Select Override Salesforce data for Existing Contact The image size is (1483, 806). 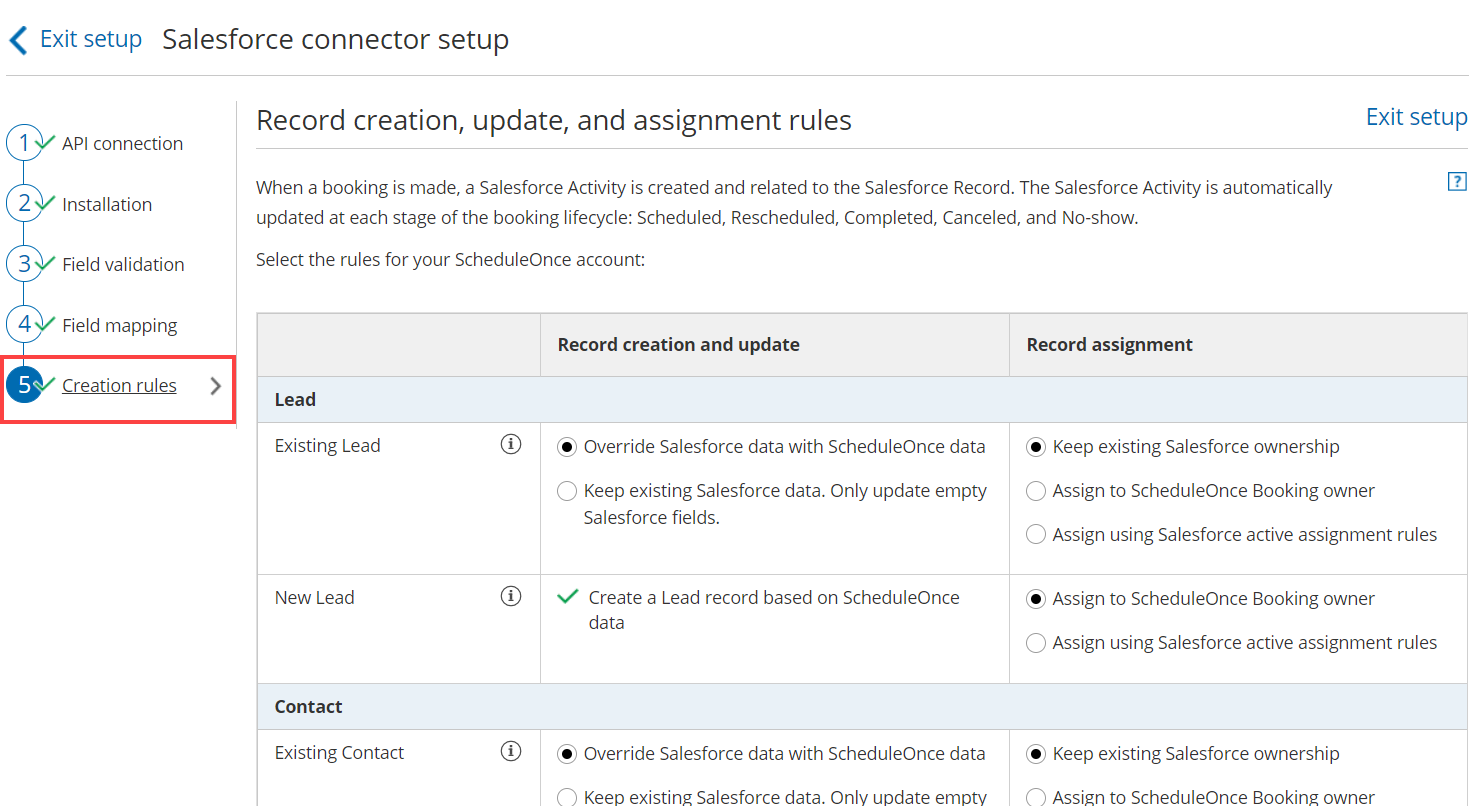point(567,754)
